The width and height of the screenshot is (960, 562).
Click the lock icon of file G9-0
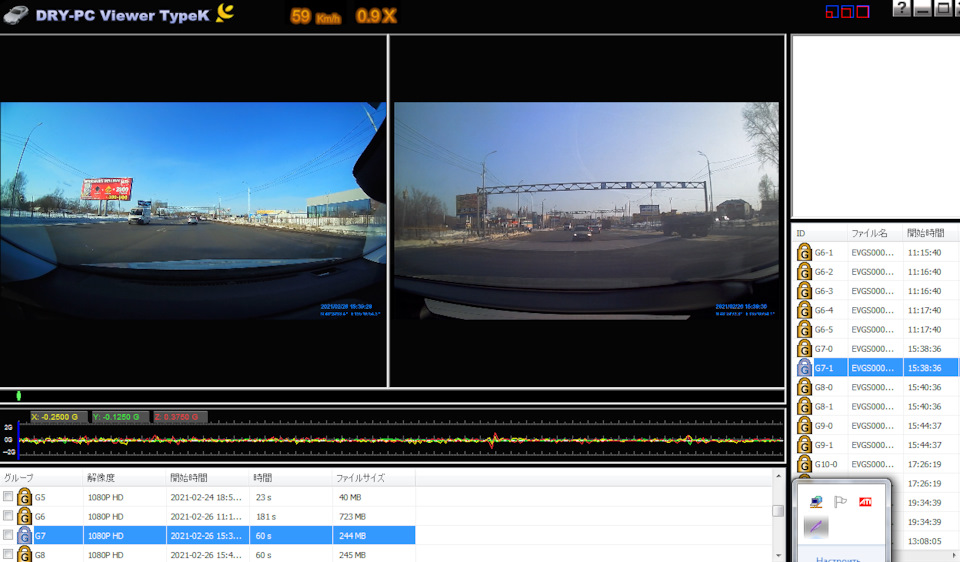[804, 426]
